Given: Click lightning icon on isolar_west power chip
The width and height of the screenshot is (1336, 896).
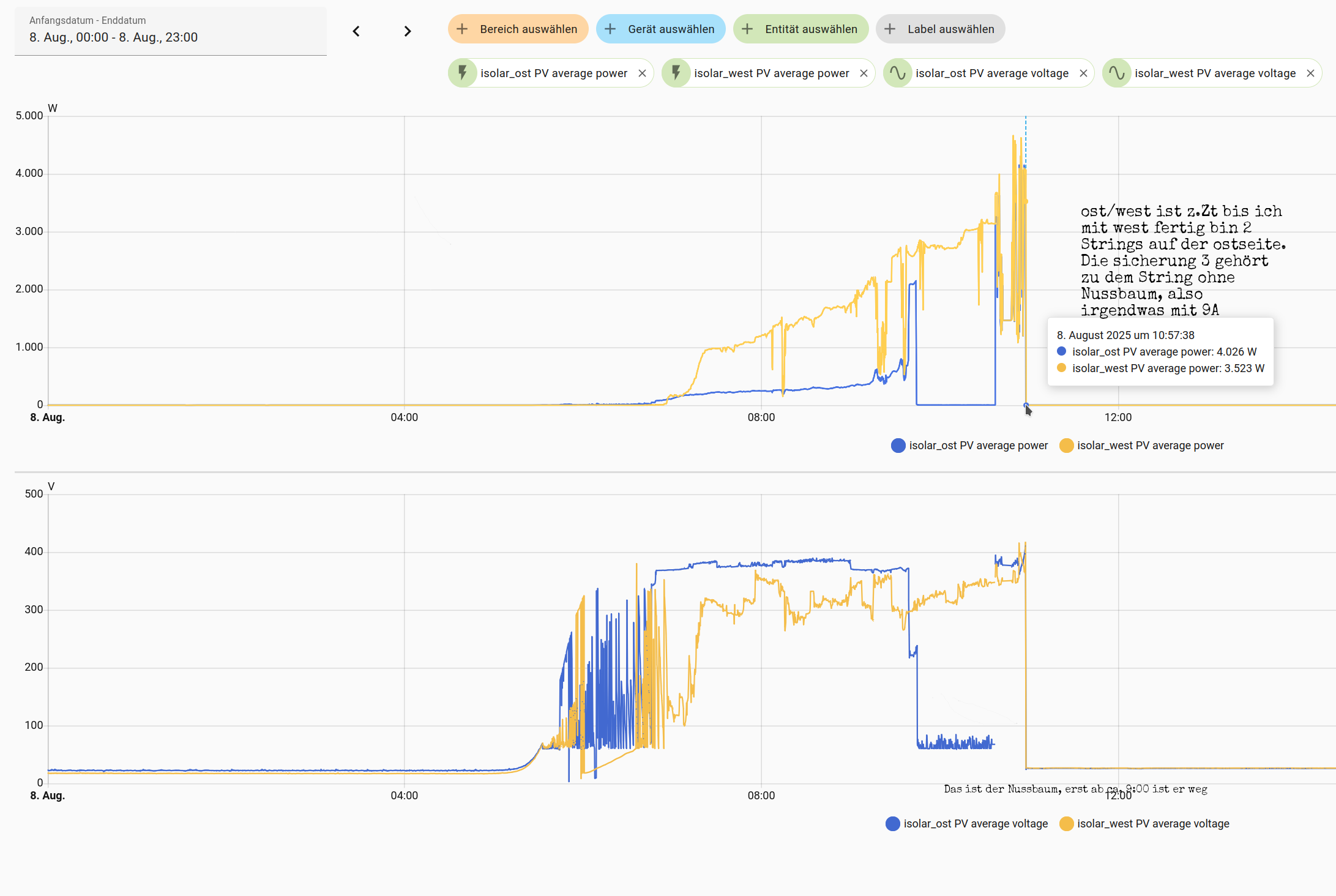Looking at the screenshot, I should click(x=676, y=73).
